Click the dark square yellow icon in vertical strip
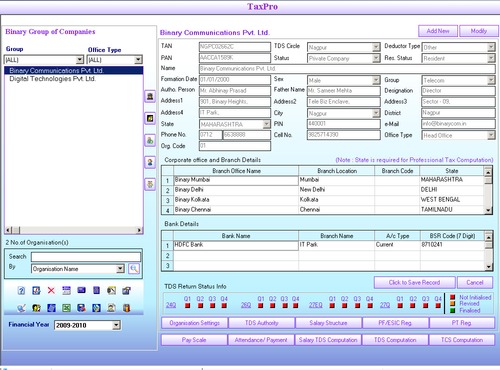This screenshot has width=500, height=370. click(150, 118)
